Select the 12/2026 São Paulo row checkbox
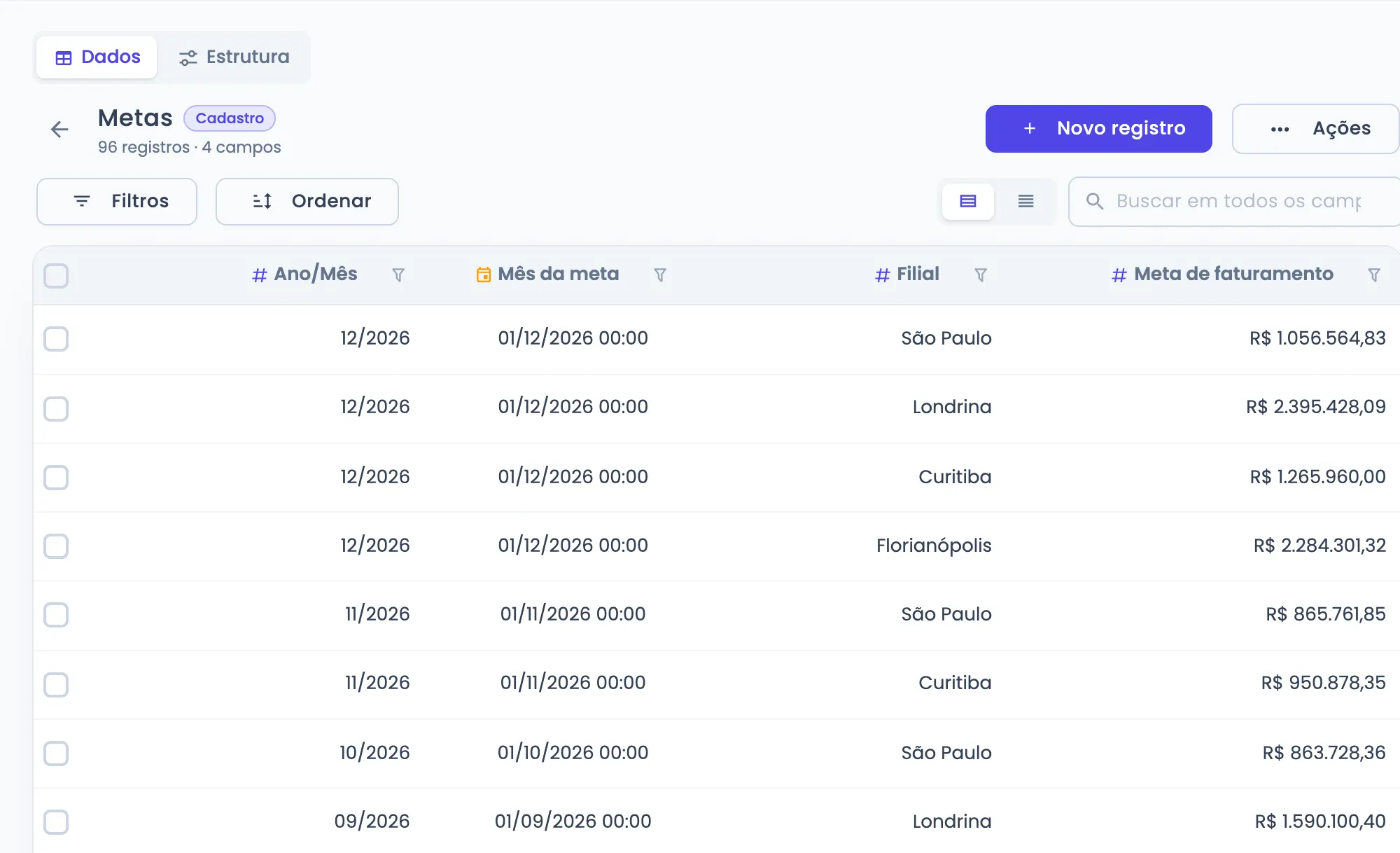This screenshot has width=1400, height=853. coord(56,339)
